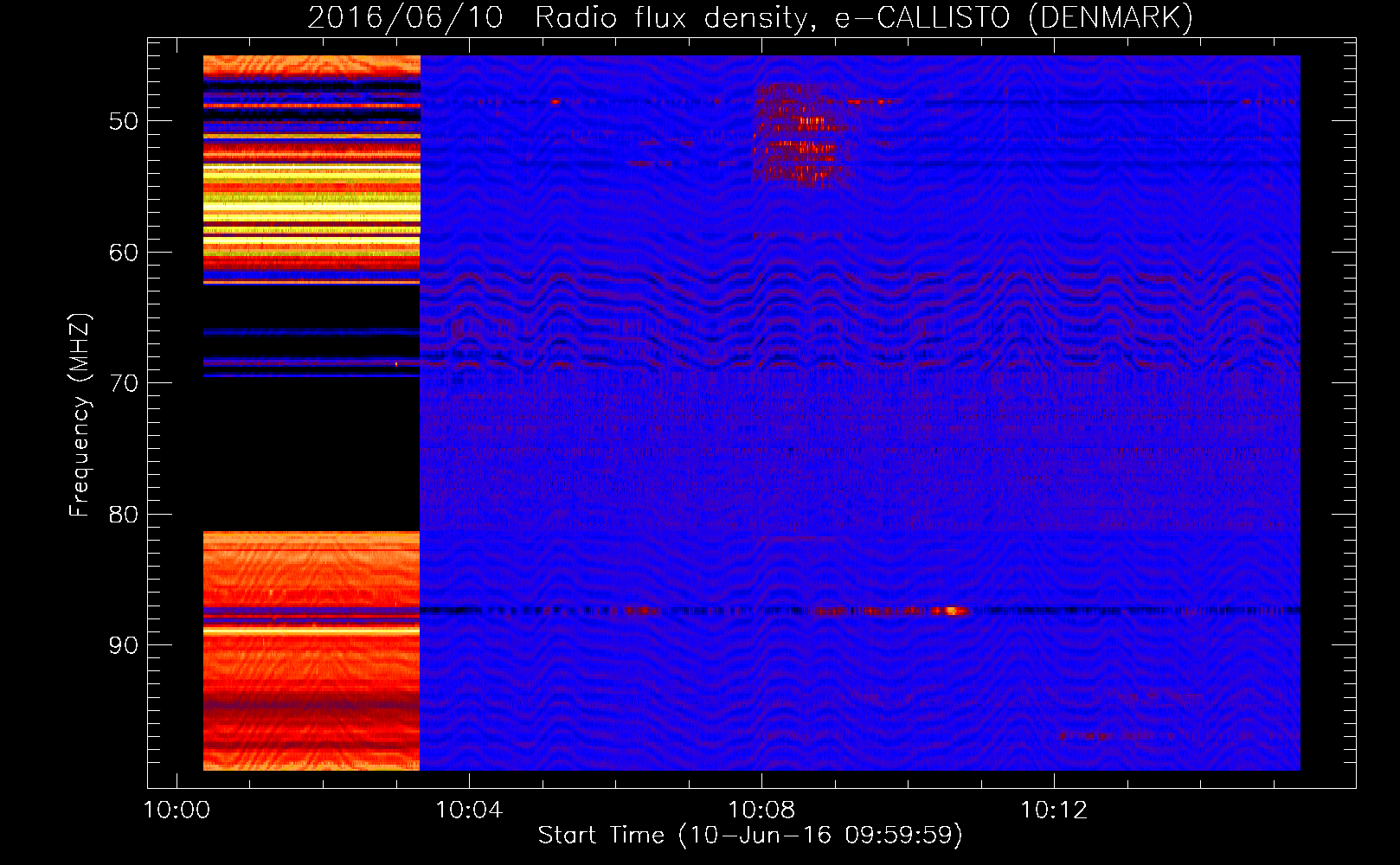Click the time tick label 10:08

click(x=761, y=811)
